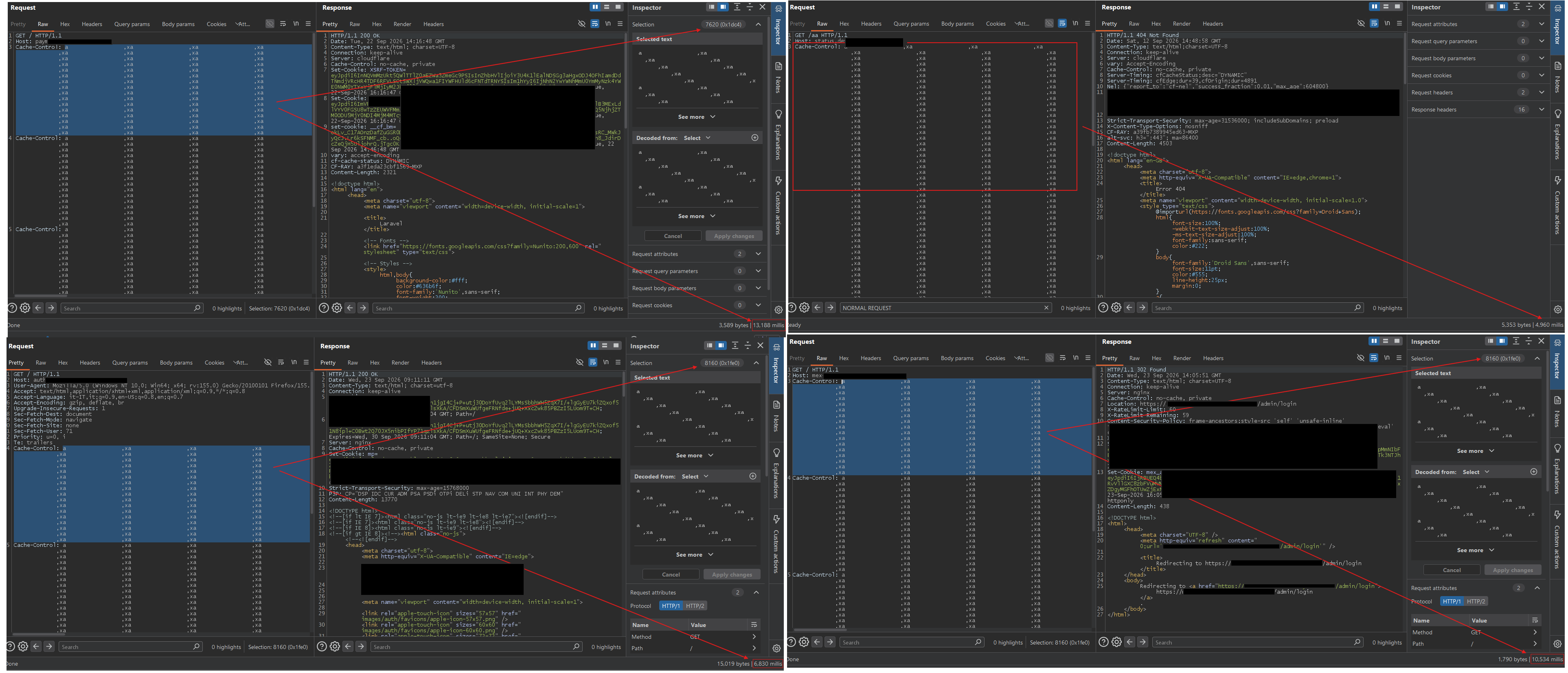The height and width of the screenshot is (673, 1568).
Task: Click Apply changes in the 15,019 bytes window
Action: click(732, 575)
